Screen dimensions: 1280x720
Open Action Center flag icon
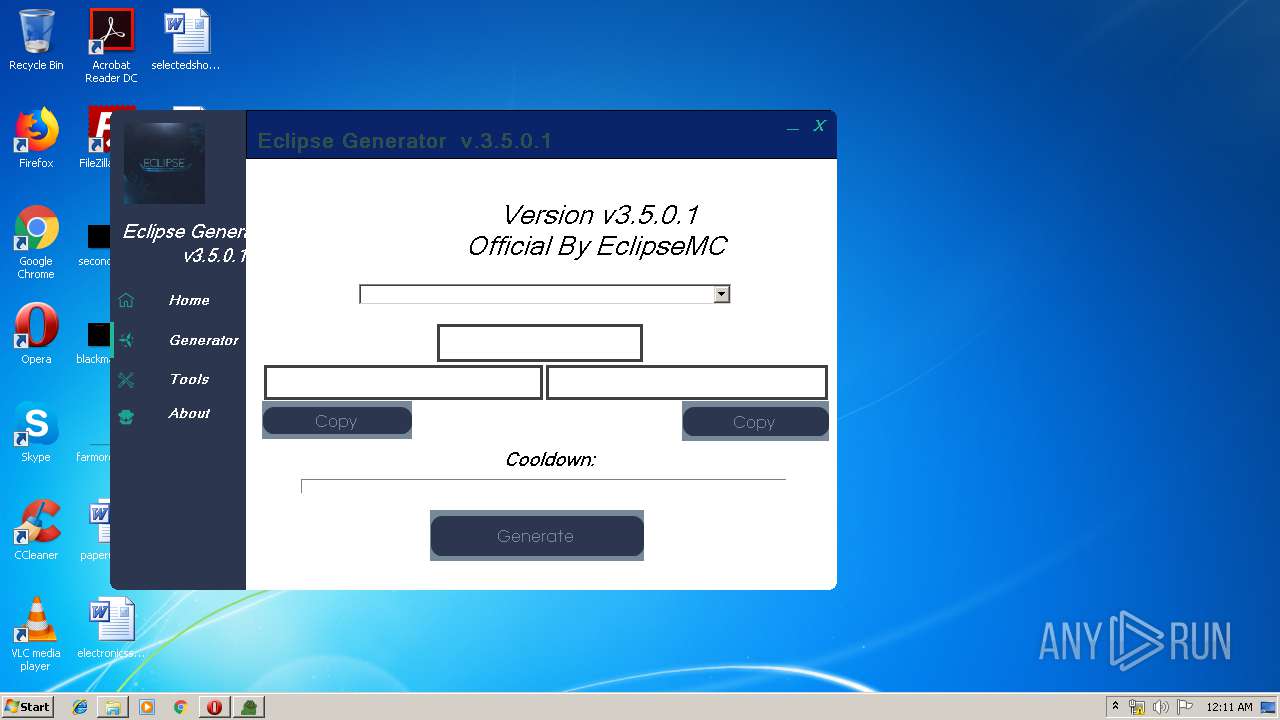point(1185,707)
